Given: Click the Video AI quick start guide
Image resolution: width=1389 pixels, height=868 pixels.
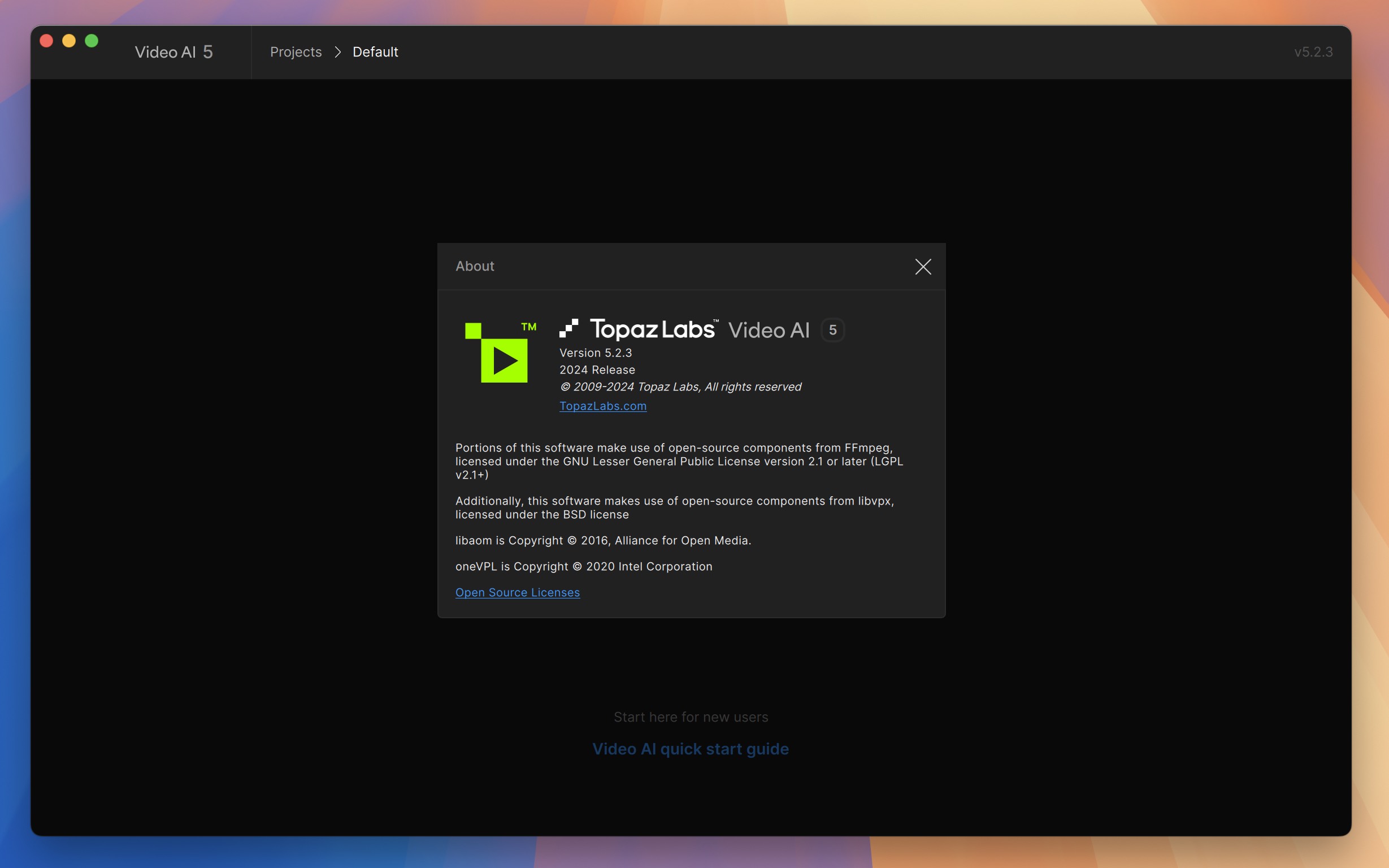Looking at the screenshot, I should point(691,749).
